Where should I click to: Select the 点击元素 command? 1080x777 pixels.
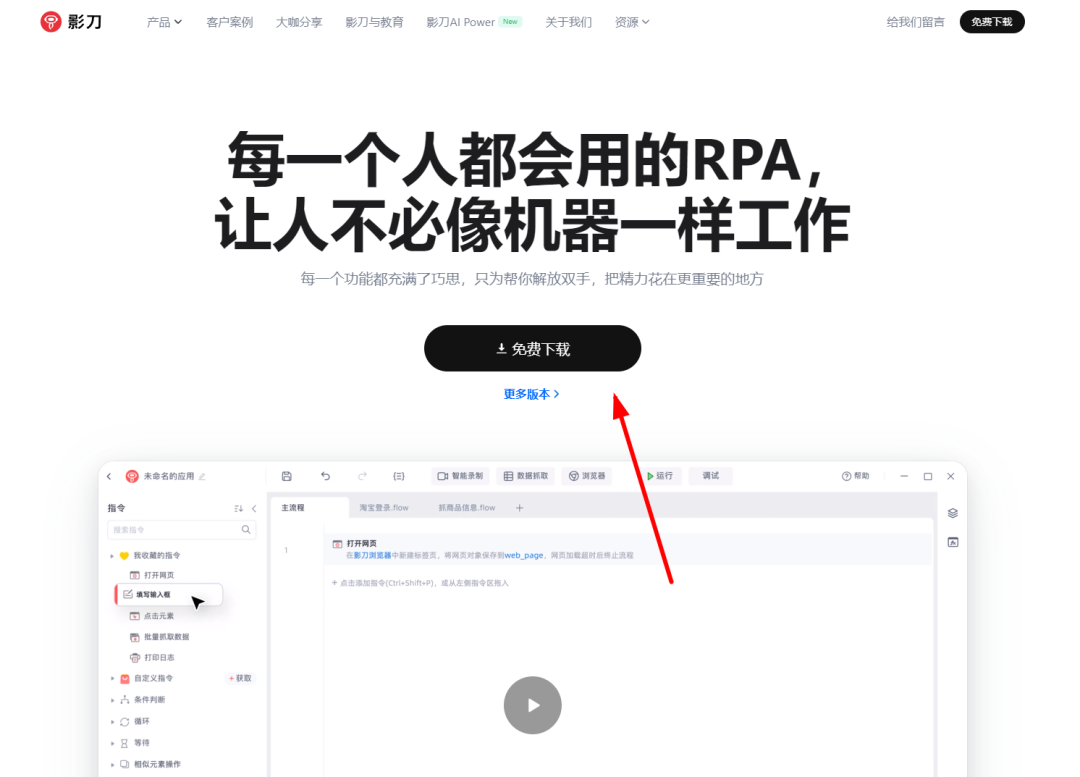click(152, 616)
